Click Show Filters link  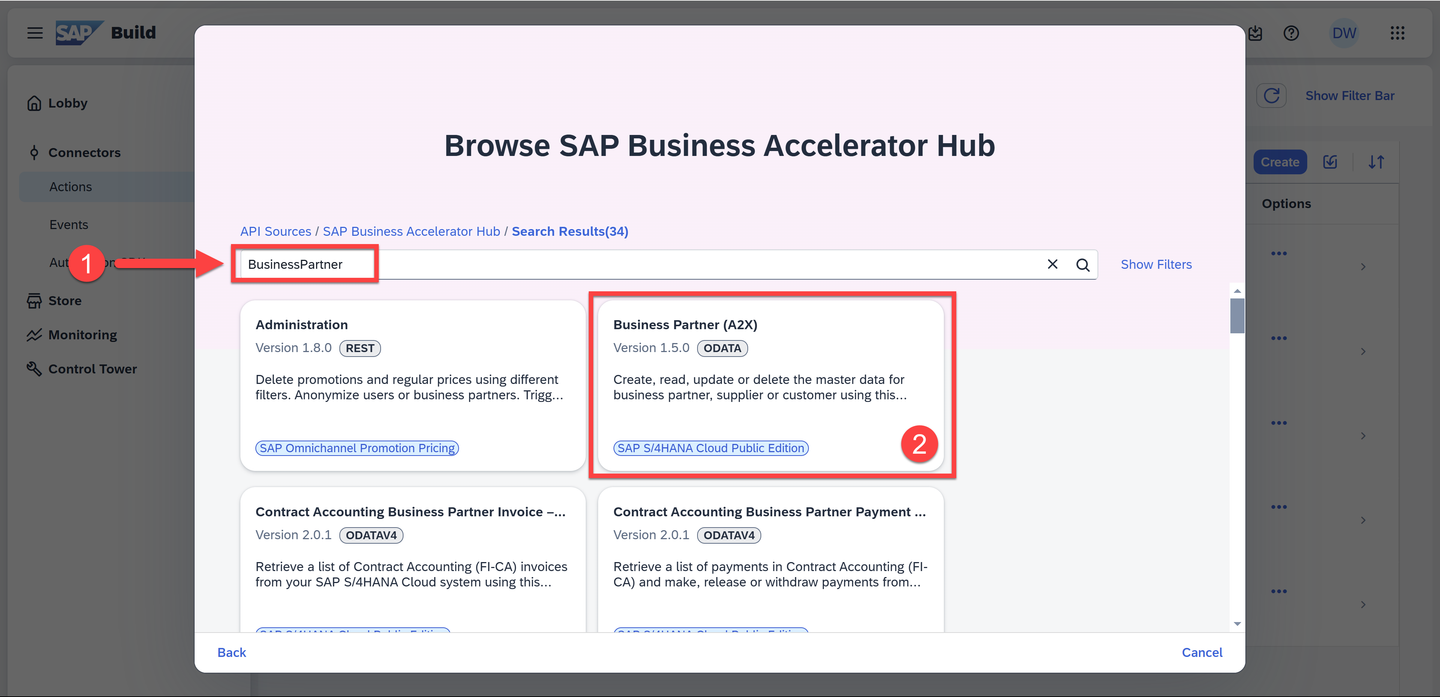(x=1156, y=265)
